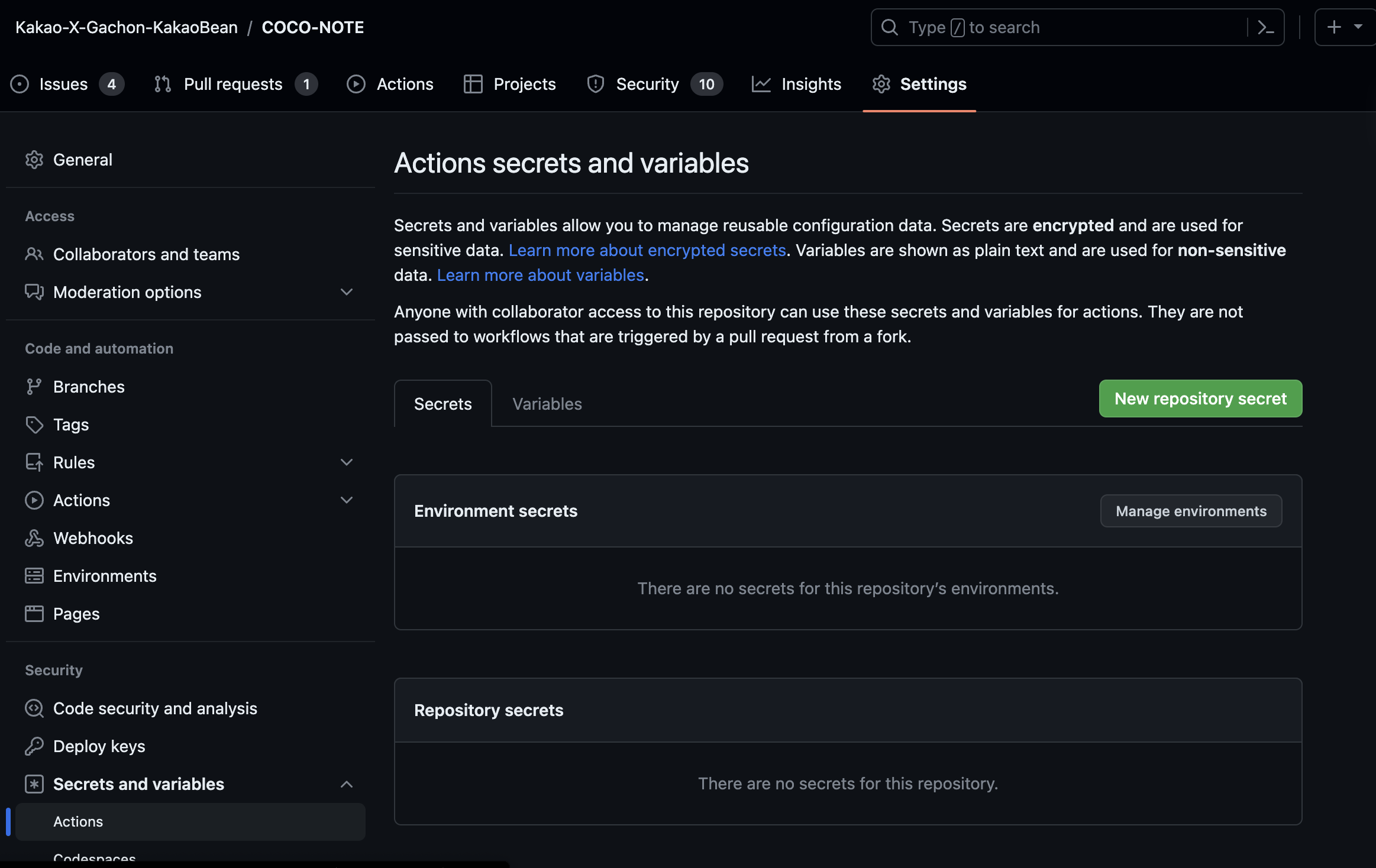
Task: Expand the Moderation options chevron
Action: tap(347, 292)
